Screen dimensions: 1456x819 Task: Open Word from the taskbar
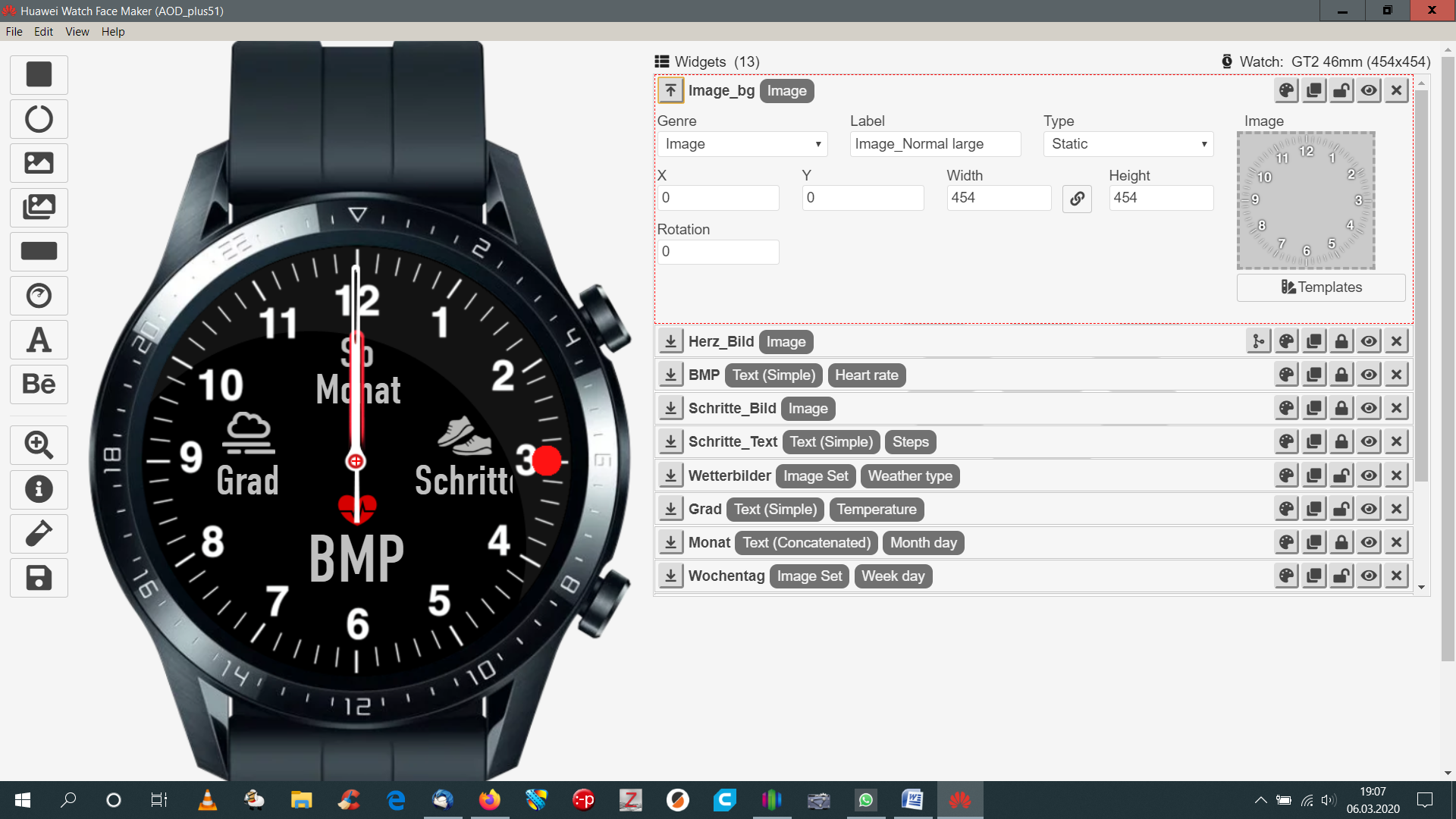click(x=912, y=800)
